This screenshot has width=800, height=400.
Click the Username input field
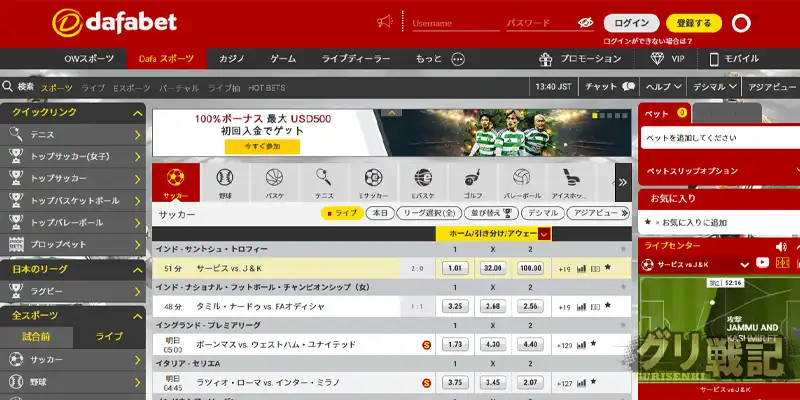tap(456, 23)
